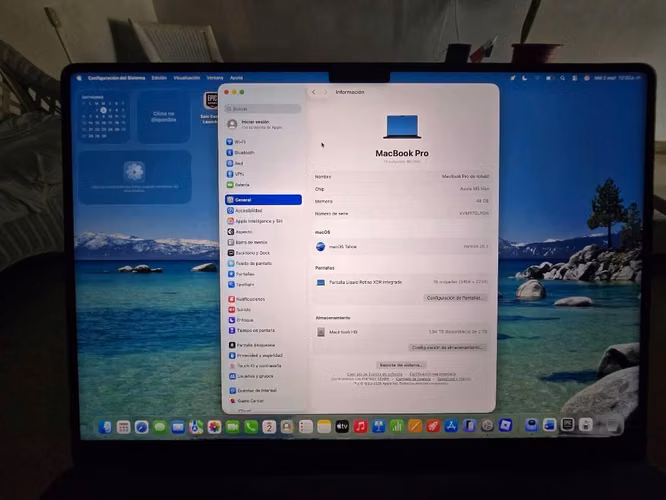
Task: Open Photos from the Dock
Action: (x=214, y=427)
